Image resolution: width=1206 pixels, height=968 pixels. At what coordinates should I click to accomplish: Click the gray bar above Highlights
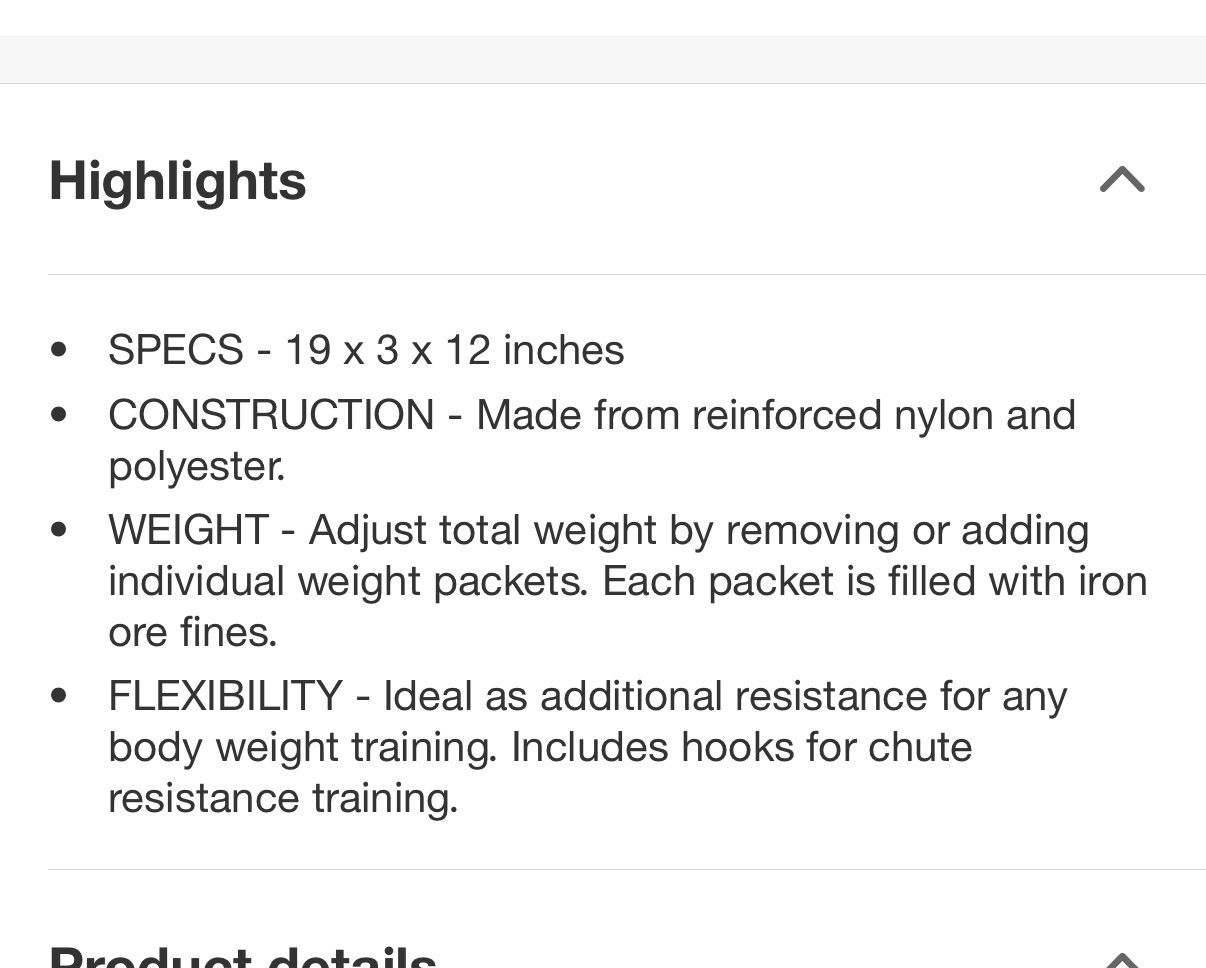coord(603,59)
